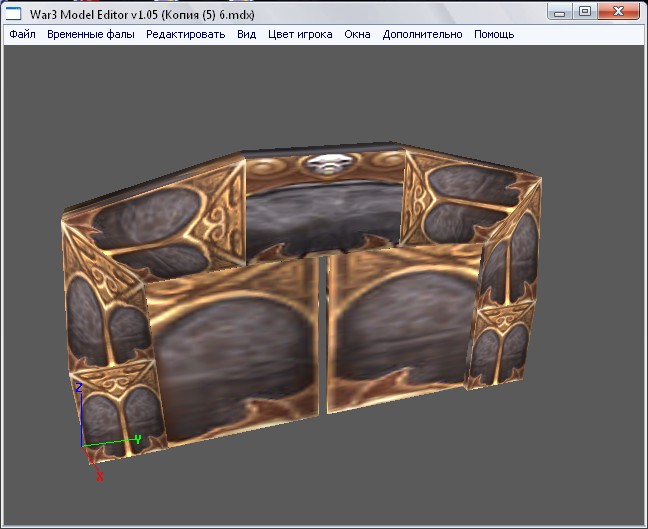Close the War3 Model Editor window
The image size is (648, 529).
(x=618, y=12)
